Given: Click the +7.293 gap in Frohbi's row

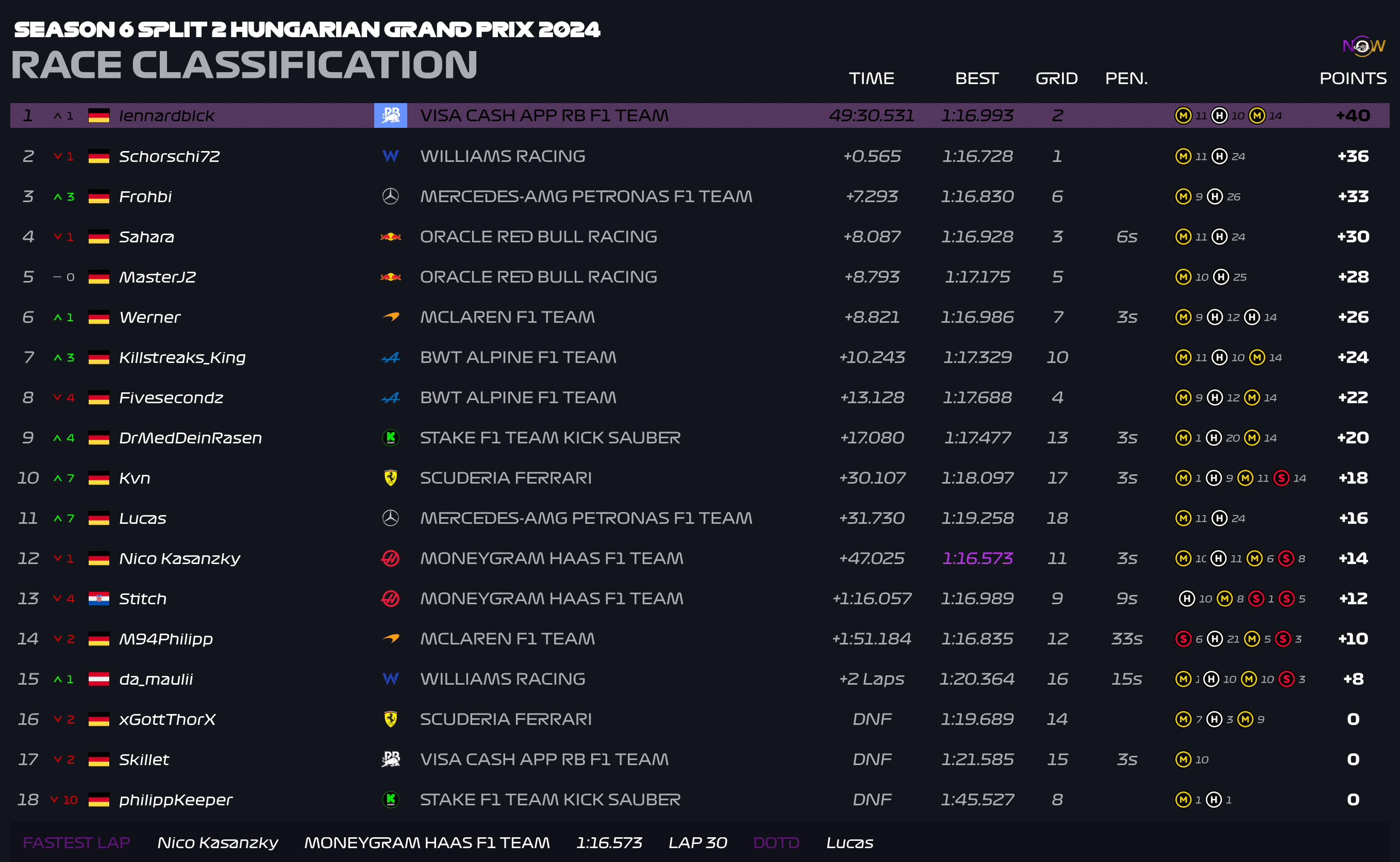Looking at the screenshot, I should (x=871, y=196).
